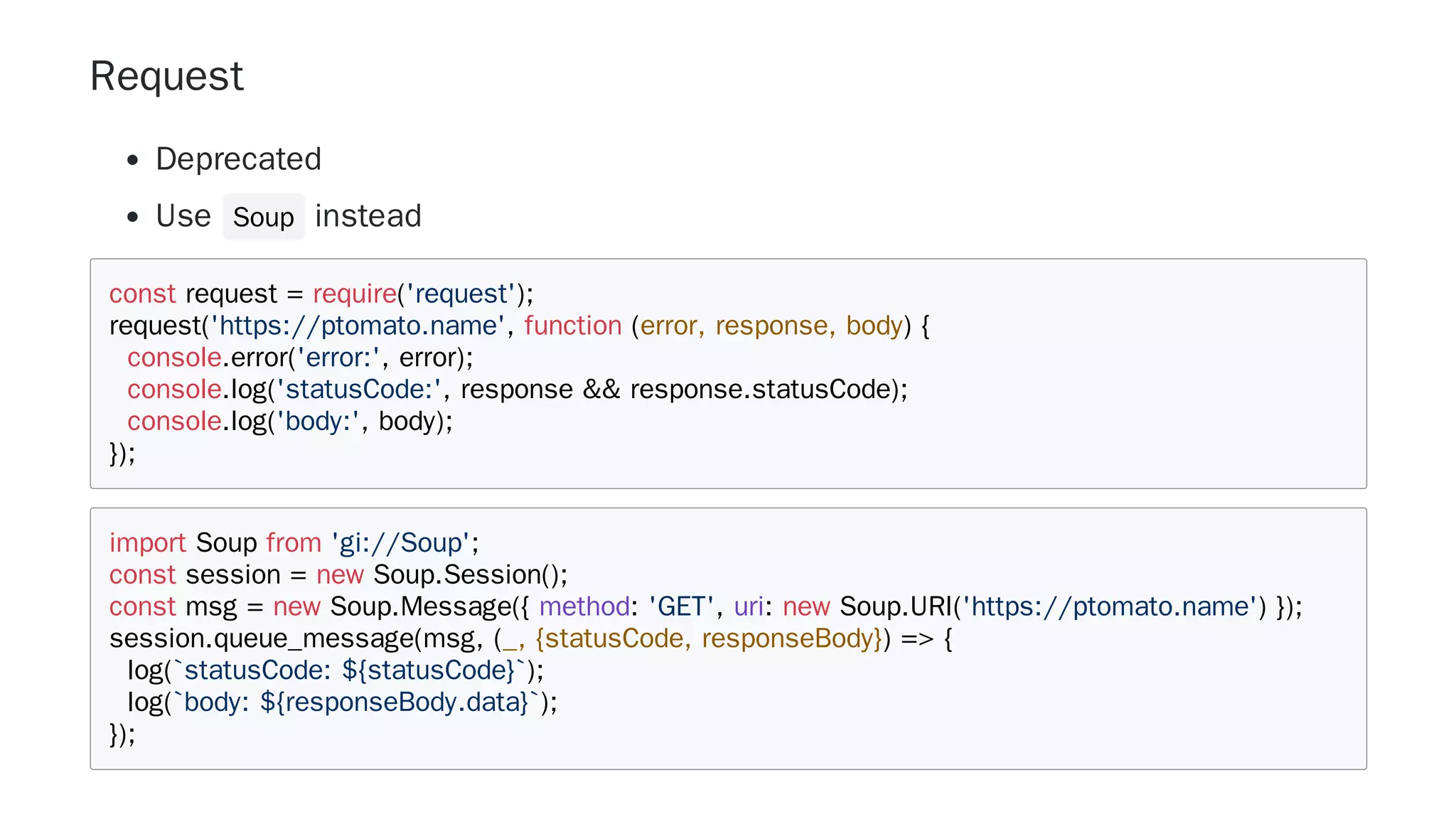Click the "function" keyword in first code block
The width and height of the screenshot is (1456, 819).
click(x=572, y=326)
